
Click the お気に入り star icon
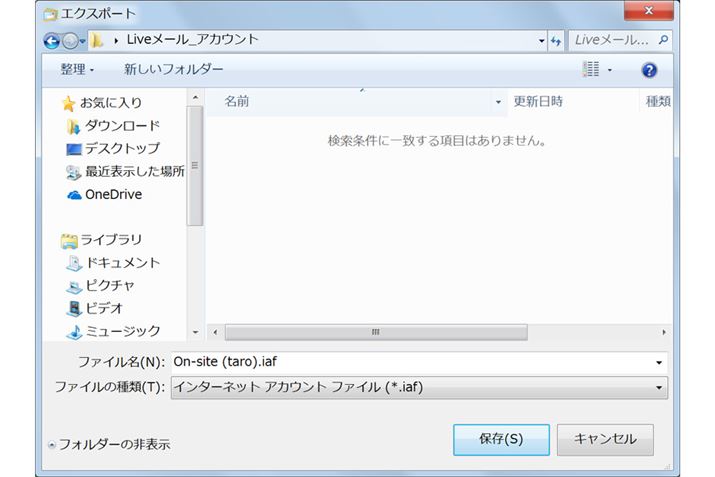click(x=68, y=104)
